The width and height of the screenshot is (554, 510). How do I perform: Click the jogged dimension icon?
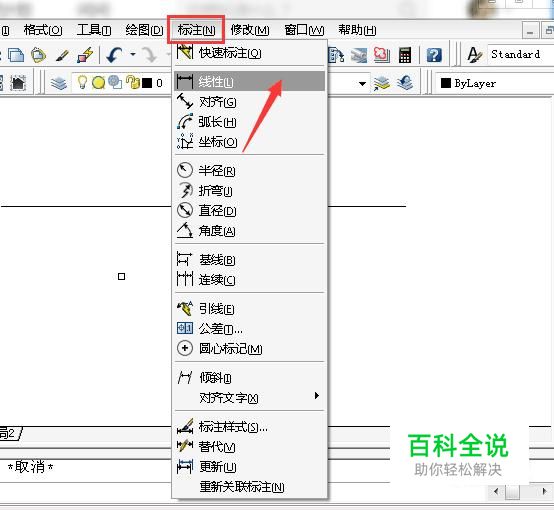185,190
